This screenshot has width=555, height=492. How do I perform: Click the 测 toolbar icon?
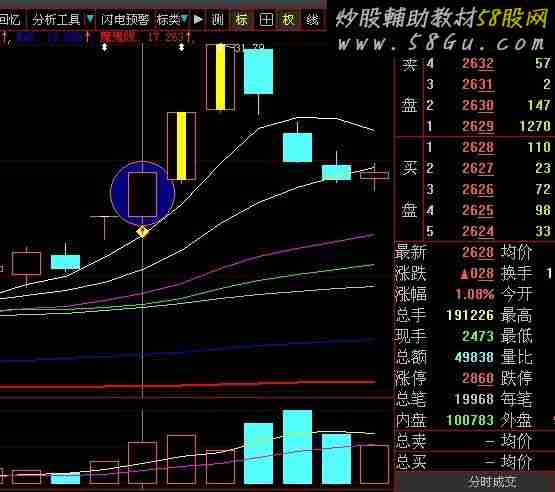coord(217,19)
